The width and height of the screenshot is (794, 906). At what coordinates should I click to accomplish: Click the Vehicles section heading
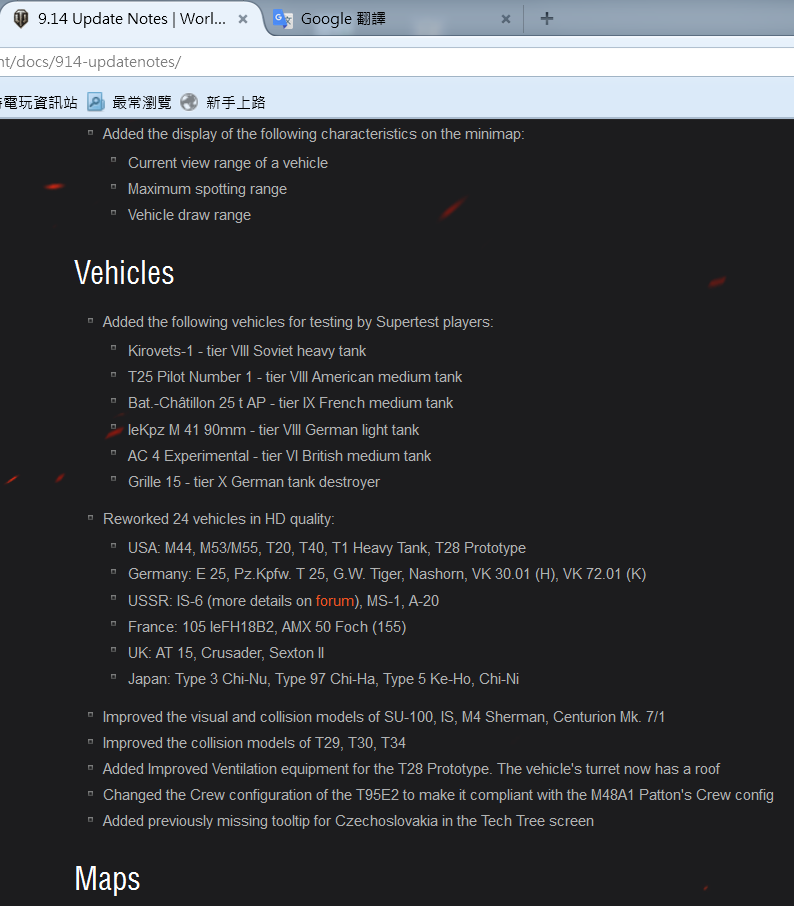click(124, 273)
